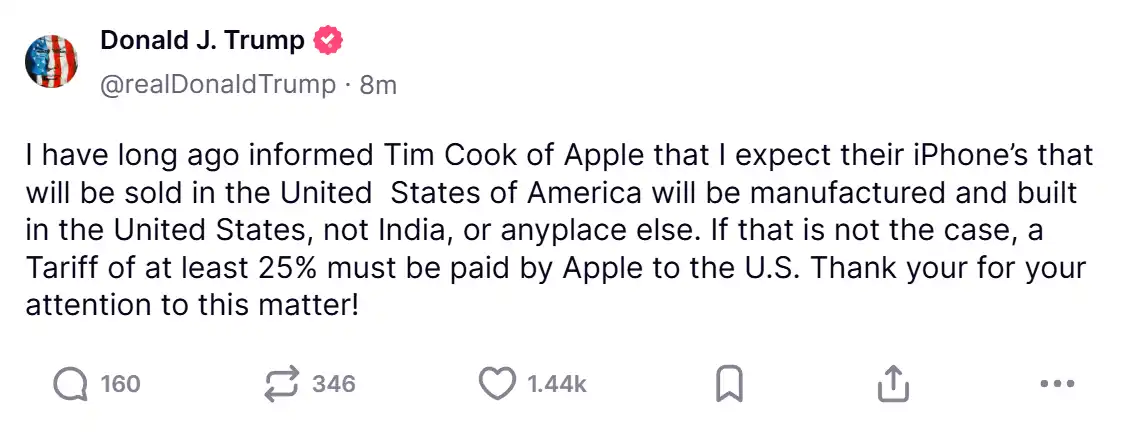View the 346 reposts count
This screenshot has width=1129, height=432.
coord(333,383)
